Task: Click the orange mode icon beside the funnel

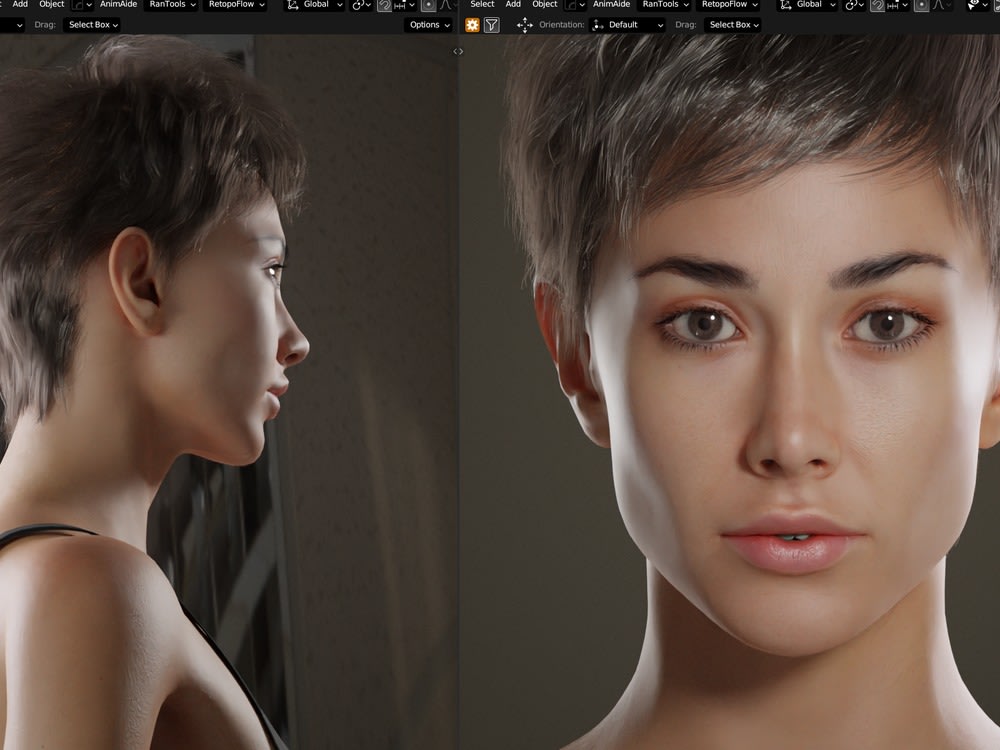Action: pyautogui.click(x=472, y=25)
